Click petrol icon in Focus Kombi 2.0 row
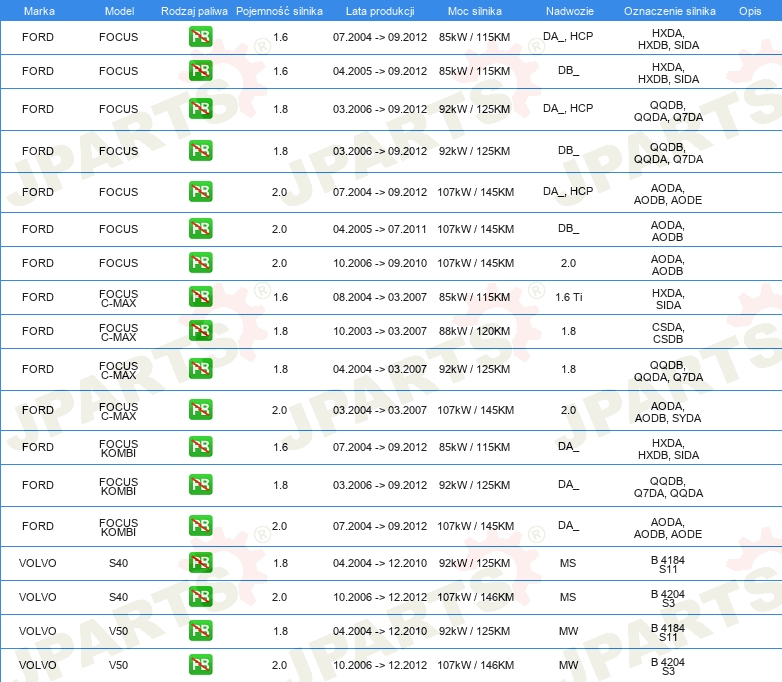782x682 pixels. coord(200,525)
